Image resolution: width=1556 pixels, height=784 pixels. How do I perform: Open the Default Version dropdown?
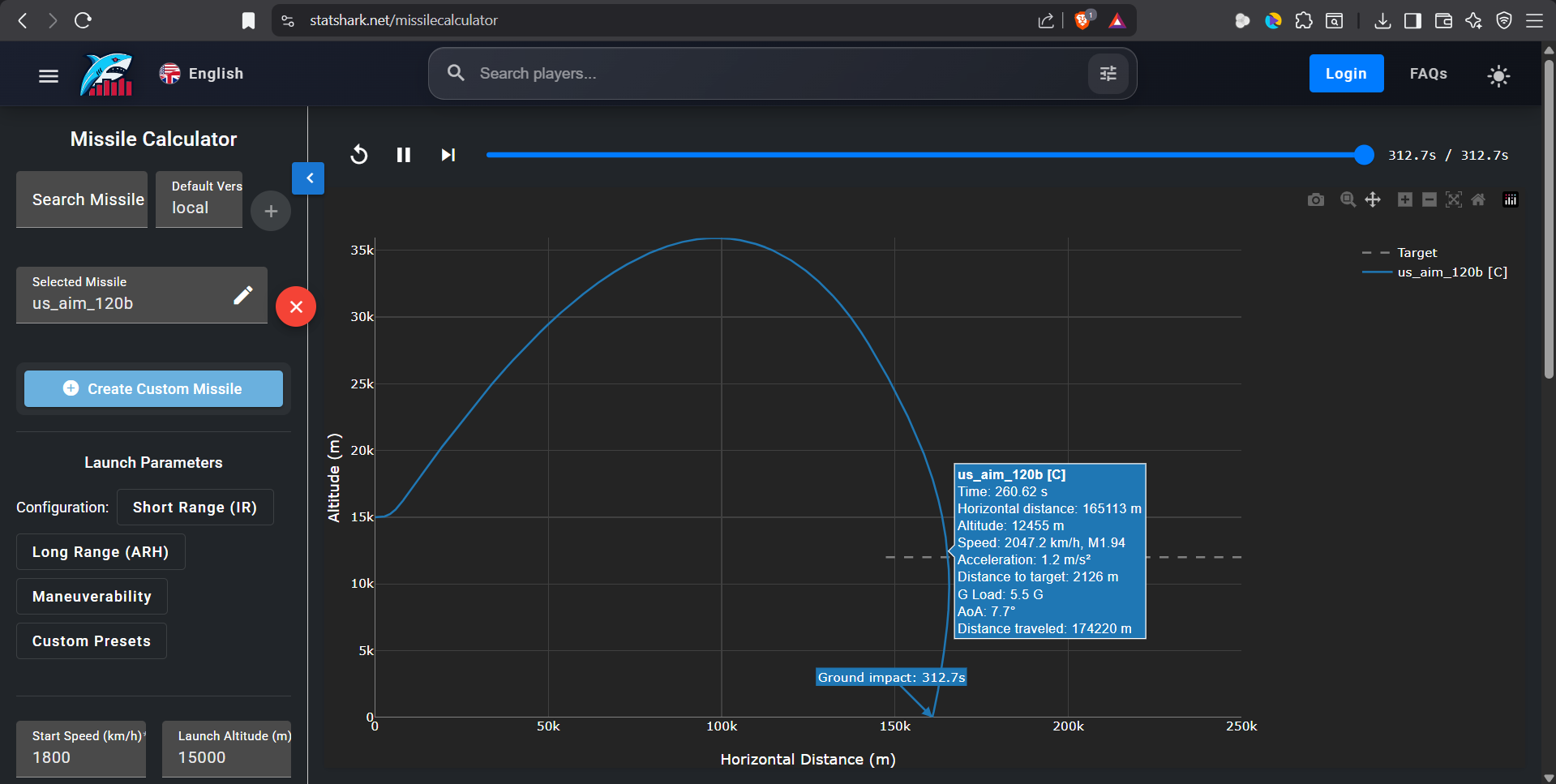pyautogui.click(x=199, y=199)
